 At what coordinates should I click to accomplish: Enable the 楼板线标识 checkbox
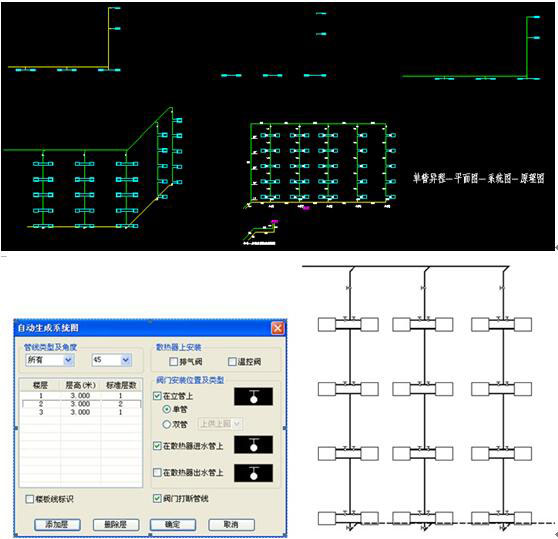coord(30,499)
